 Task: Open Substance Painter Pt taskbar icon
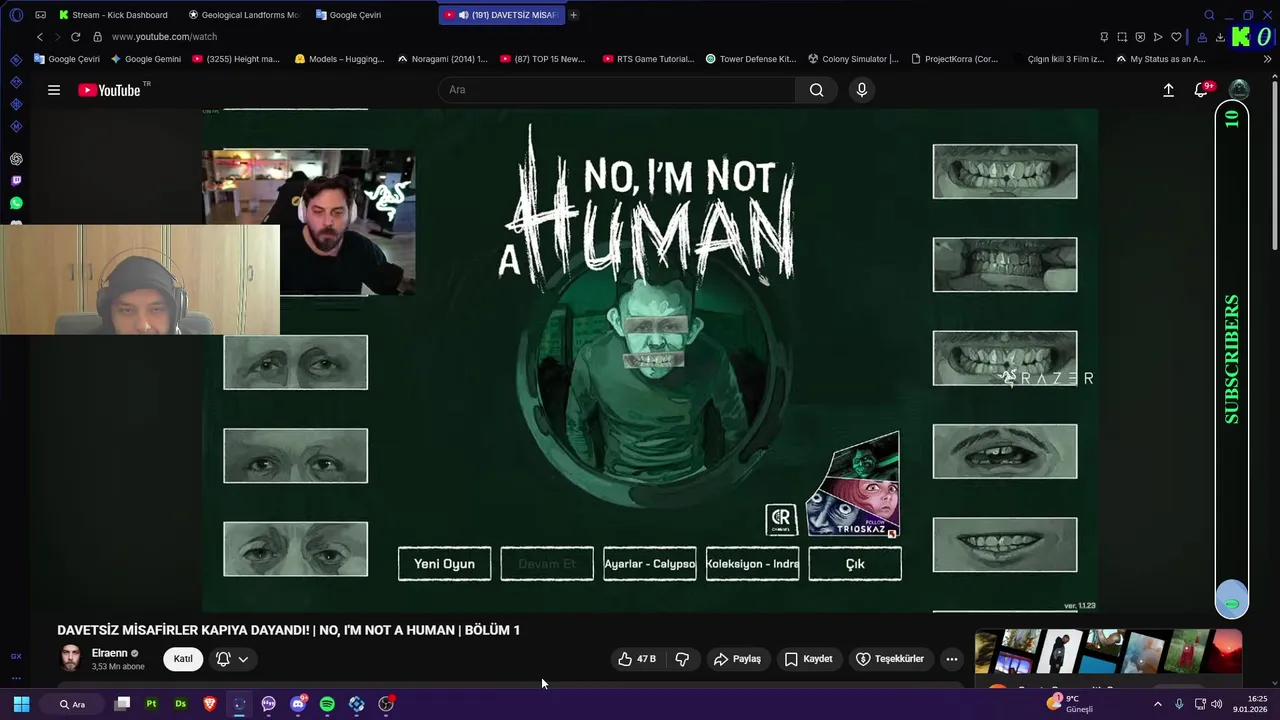click(151, 704)
